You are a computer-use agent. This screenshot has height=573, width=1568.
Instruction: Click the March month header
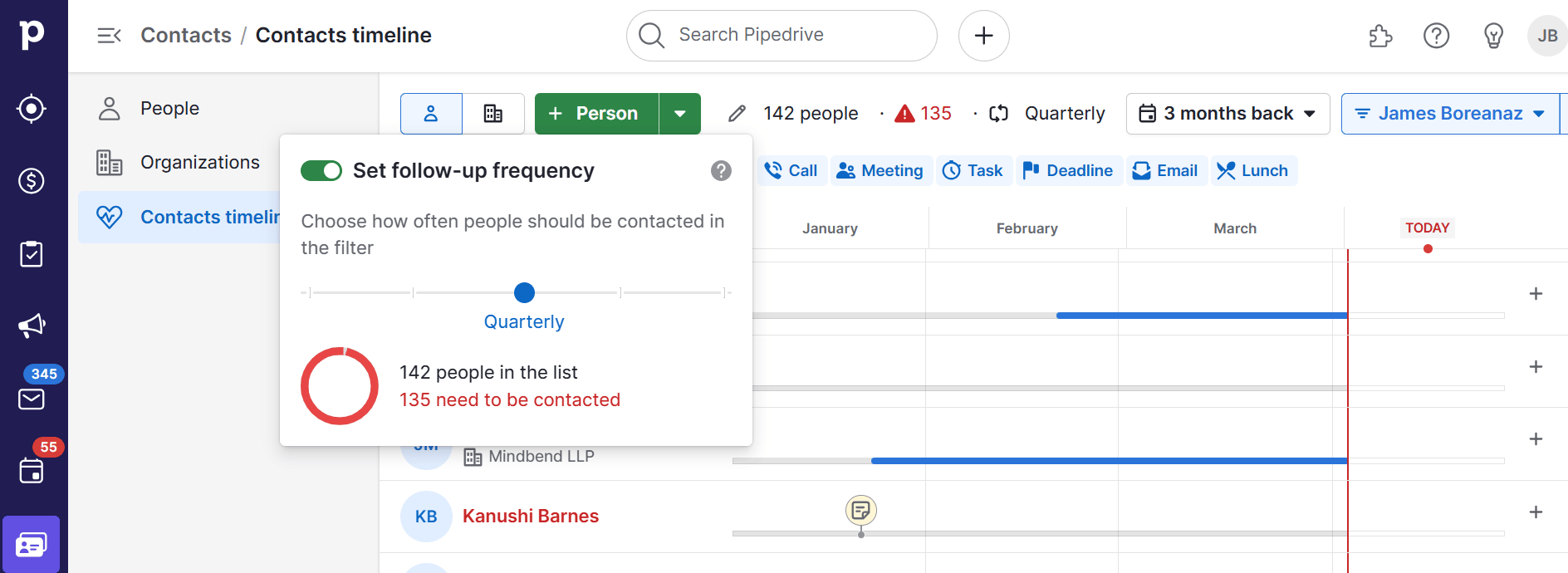pyautogui.click(x=1235, y=228)
